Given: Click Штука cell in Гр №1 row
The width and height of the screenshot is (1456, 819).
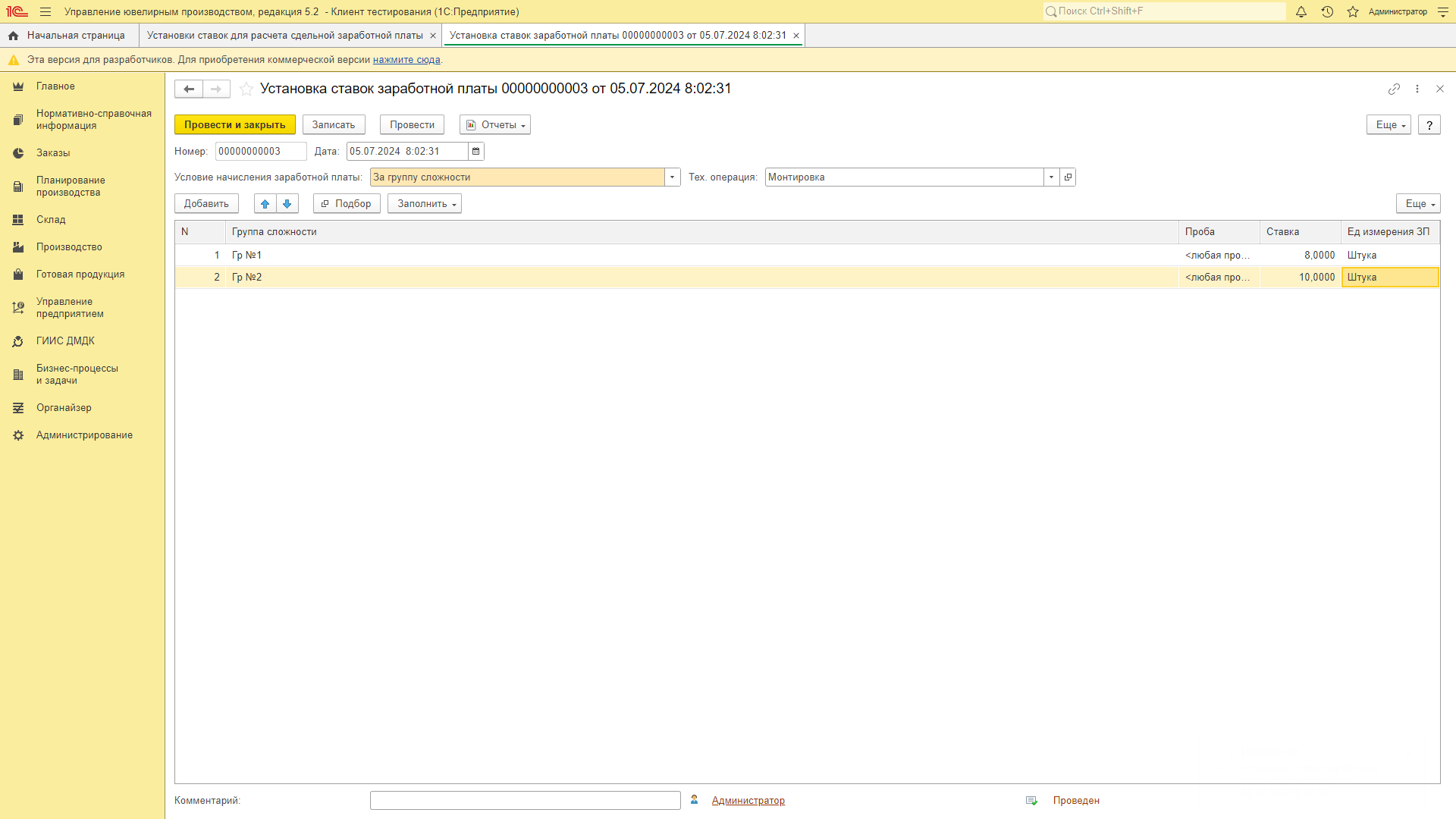Looking at the screenshot, I should (x=1390, y=256).
